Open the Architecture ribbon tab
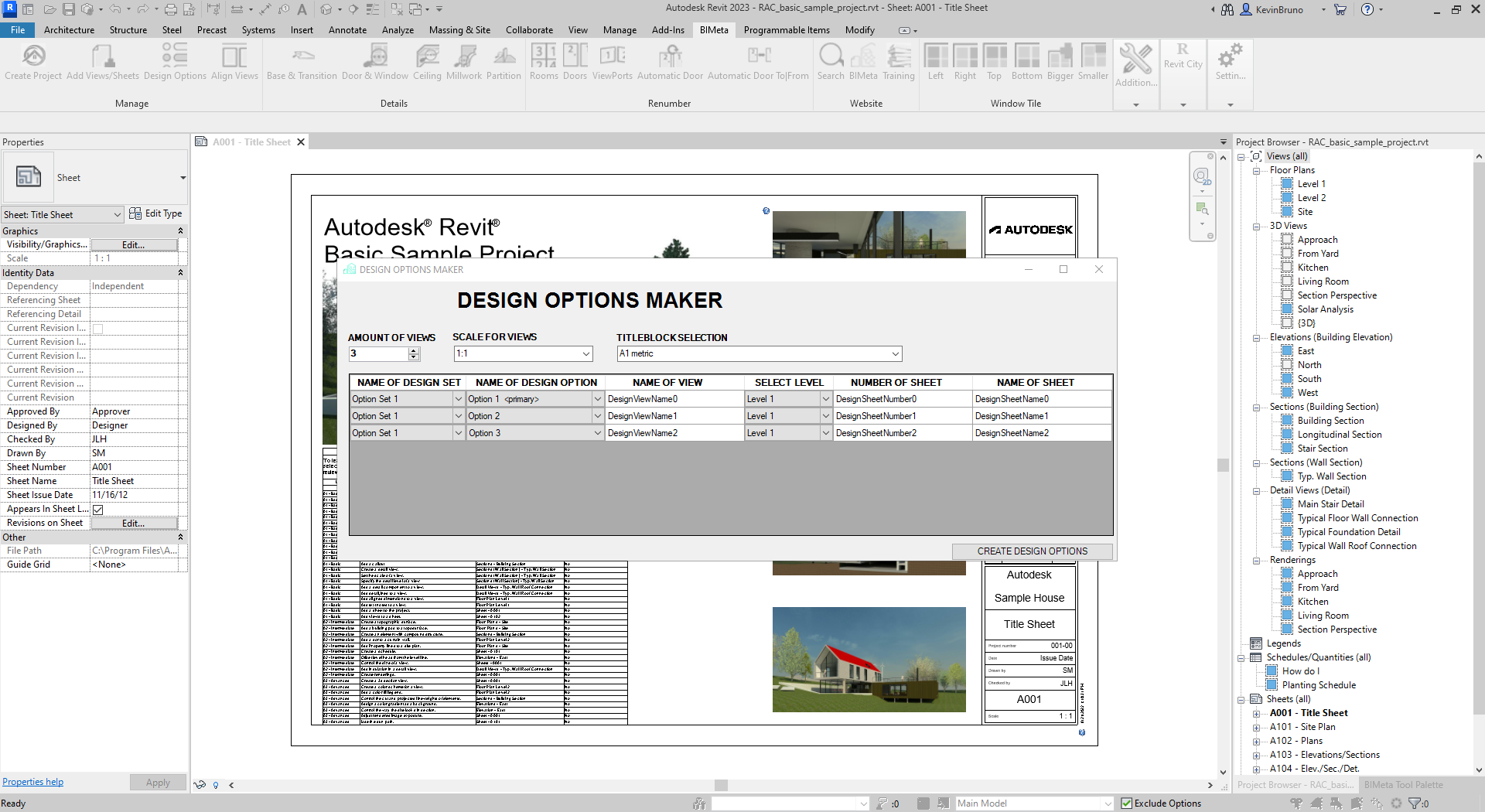Screen dimensions: 1485x812 69,30
